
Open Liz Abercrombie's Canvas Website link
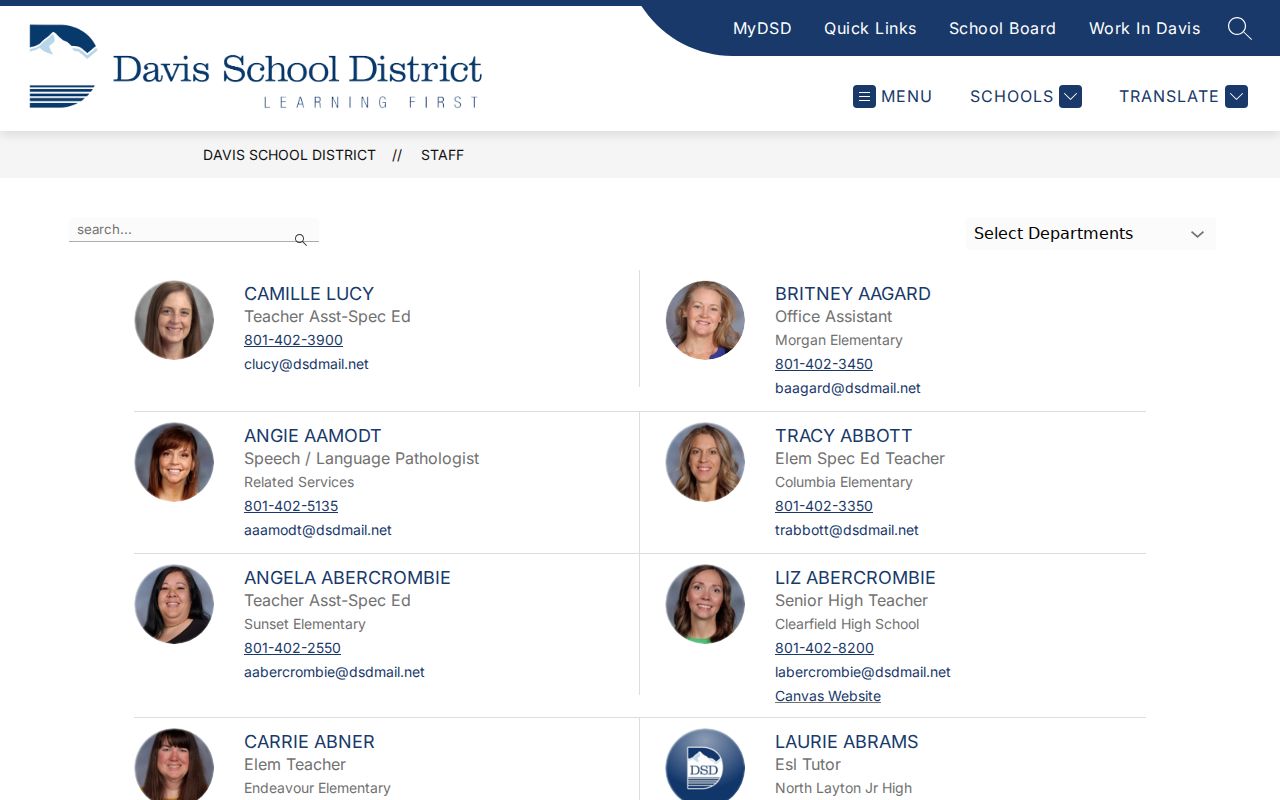pos(828,696)
